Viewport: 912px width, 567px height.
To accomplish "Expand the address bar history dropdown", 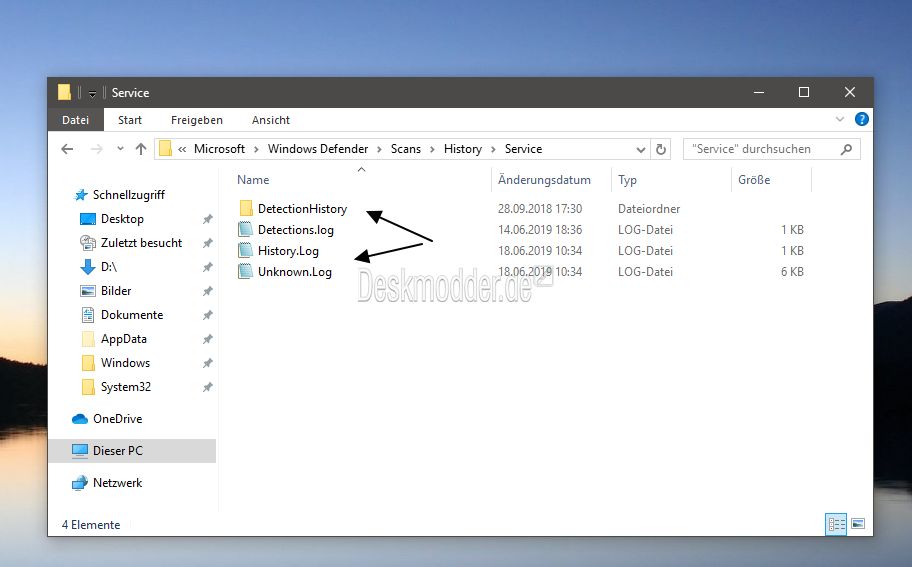I will (640, 149).
